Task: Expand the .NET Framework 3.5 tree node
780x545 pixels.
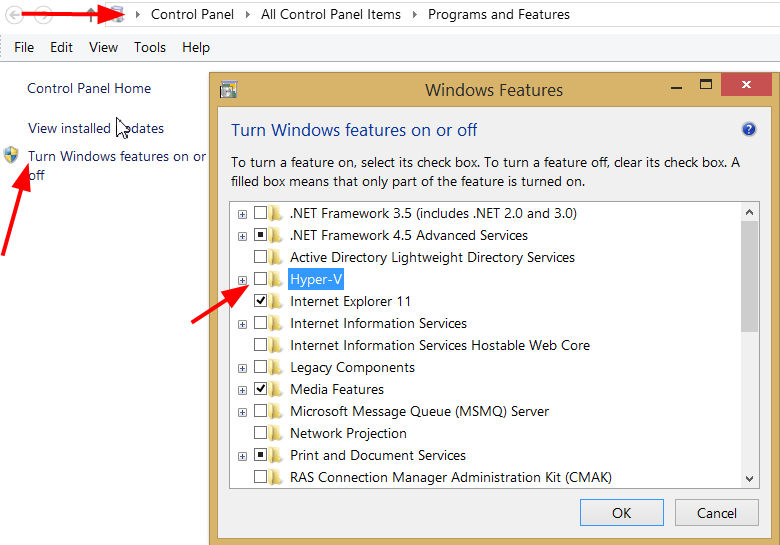Action: [x=242, y=213]
